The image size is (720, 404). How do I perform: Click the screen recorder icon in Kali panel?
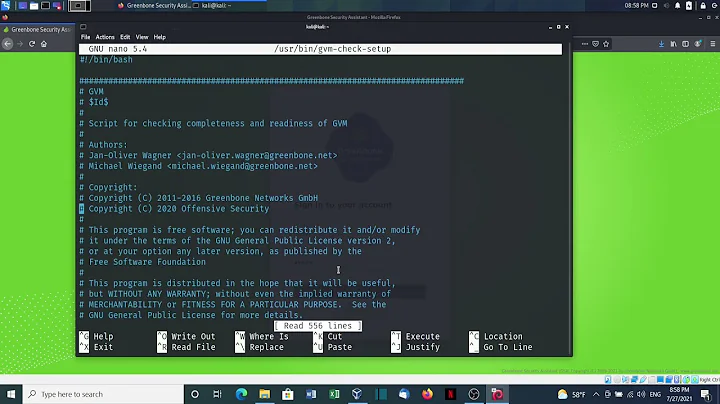(57, 6)
